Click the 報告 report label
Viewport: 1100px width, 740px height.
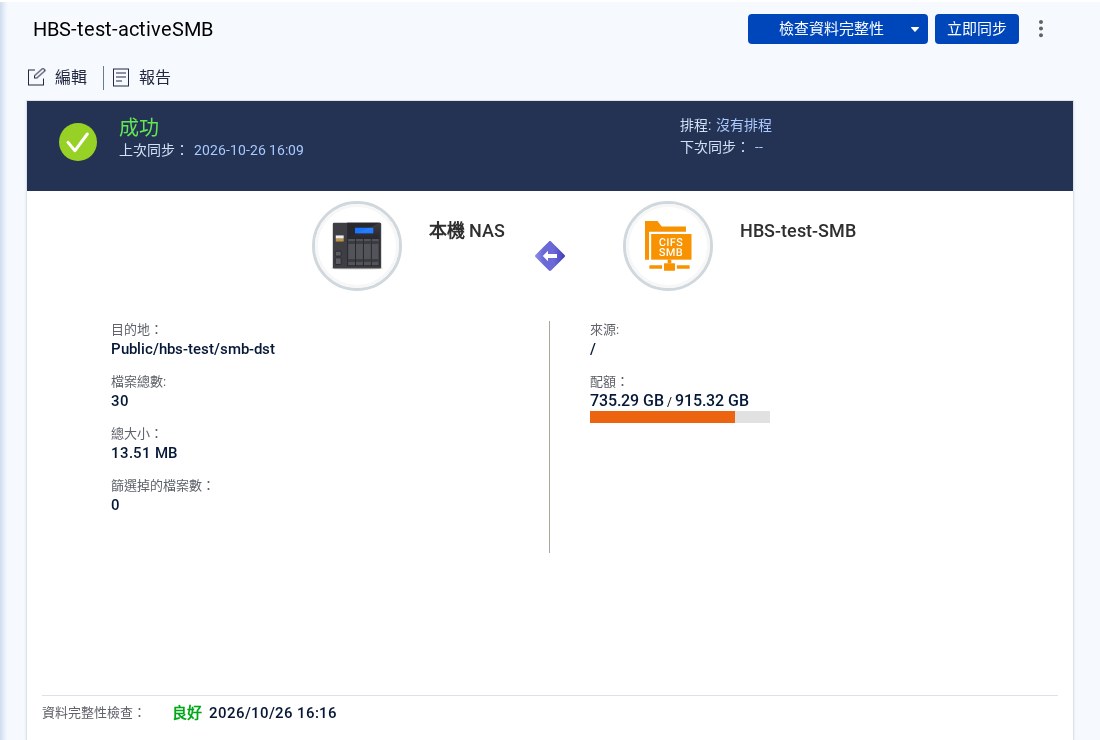(154, 77)
